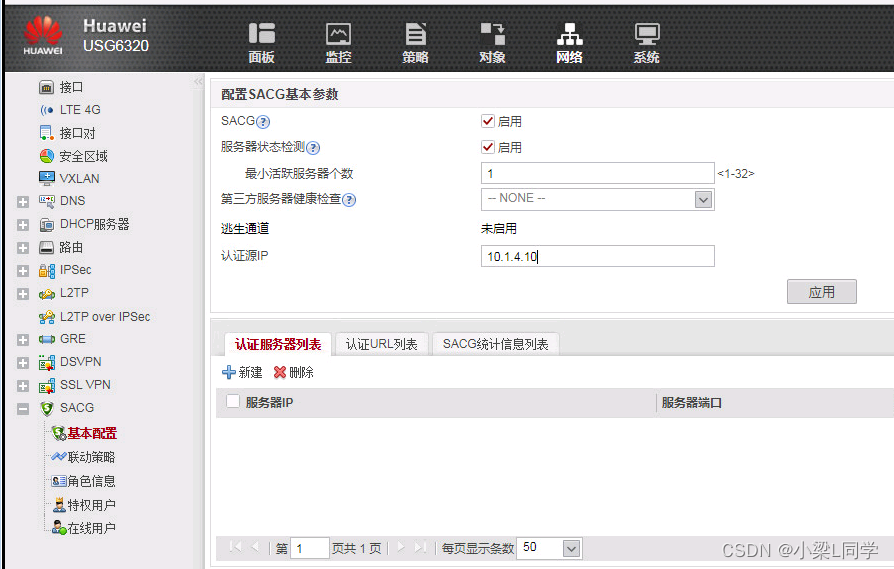The image size is (894, 569).
Task: Select 基本配置 in the SACG tree
Action: point(92,433)
